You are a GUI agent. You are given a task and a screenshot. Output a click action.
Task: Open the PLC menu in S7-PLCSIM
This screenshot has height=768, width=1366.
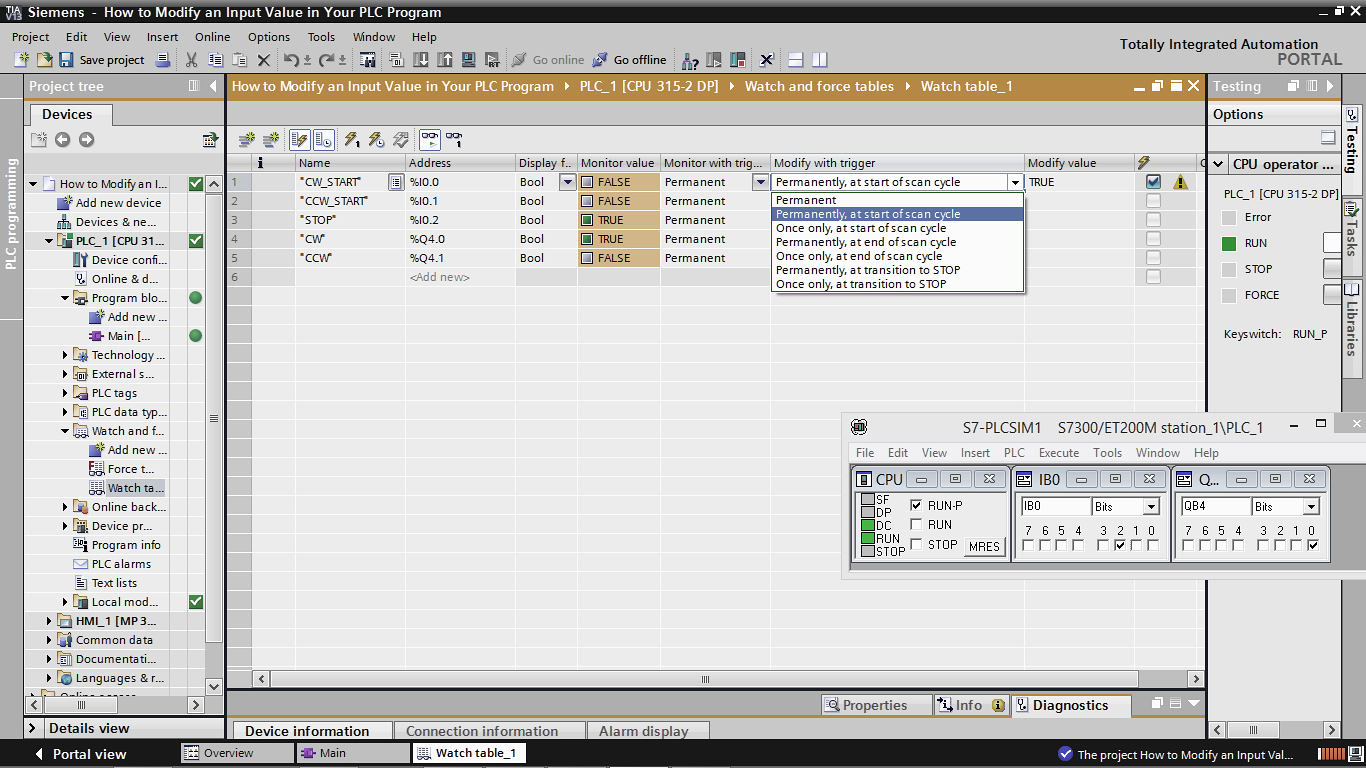click(x=1014, y=453)
